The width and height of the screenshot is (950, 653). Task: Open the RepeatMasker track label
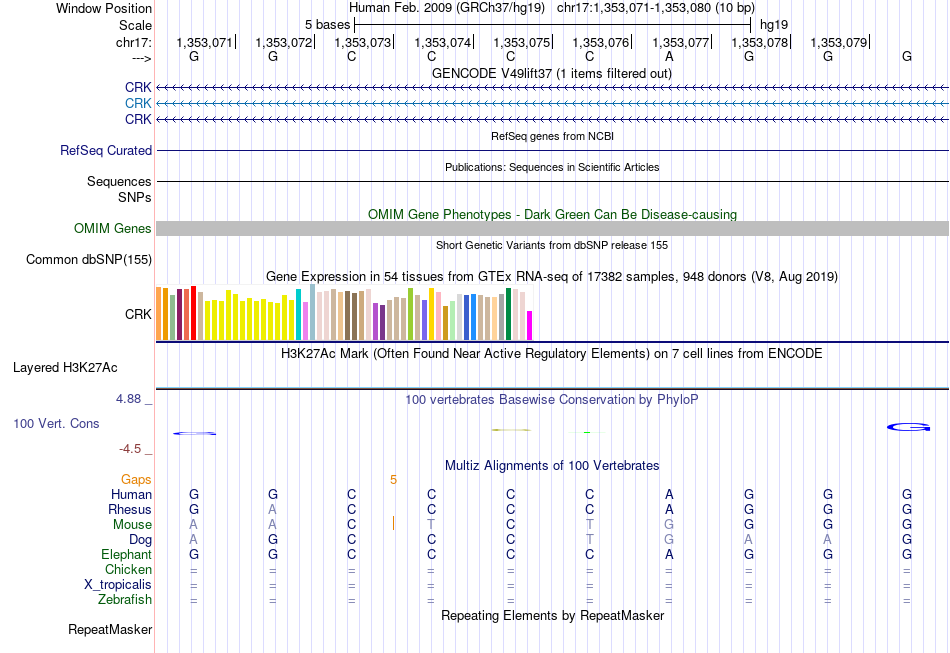[110, 629]
